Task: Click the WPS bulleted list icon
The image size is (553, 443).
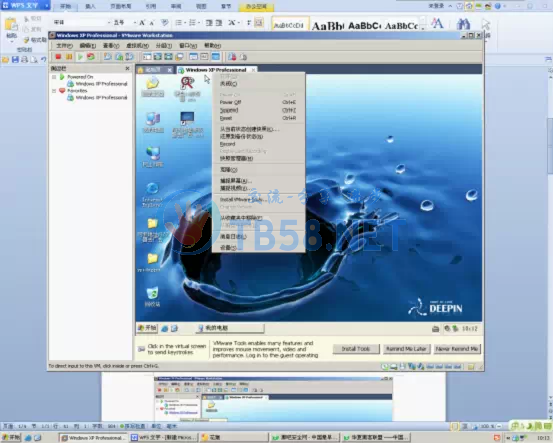Action: tap(179, 23)
